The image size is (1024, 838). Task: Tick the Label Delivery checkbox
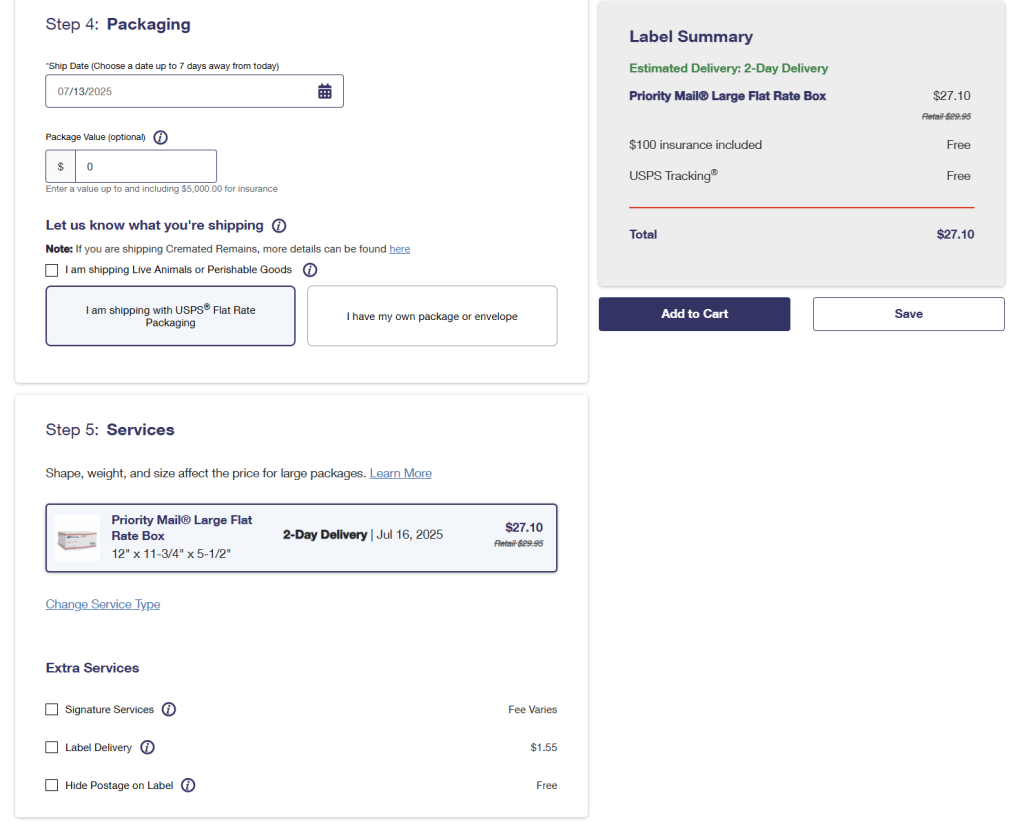tap(52, 748)
